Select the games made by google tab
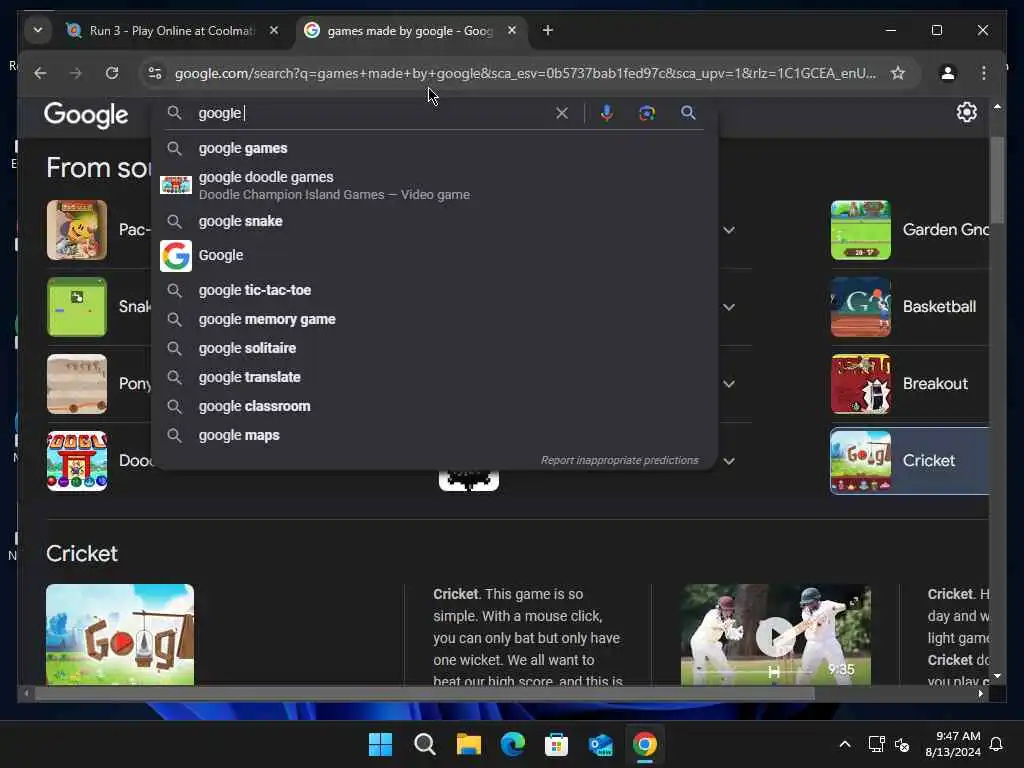Screen dimensions: 1024x768 (x=410, y=31)
